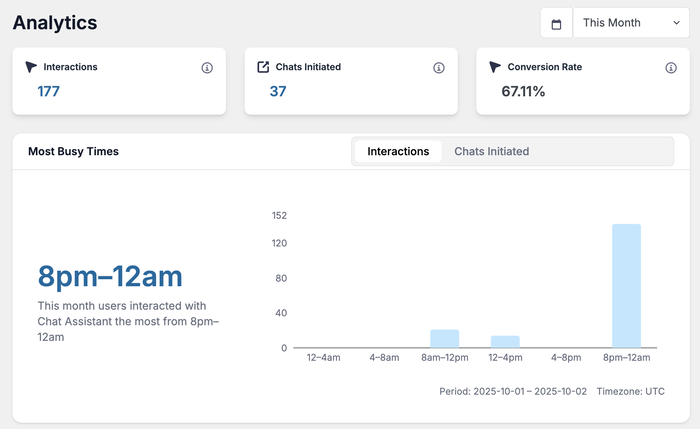
Task: Click the 67.11% conversion rate value
Action: point(523,91)
